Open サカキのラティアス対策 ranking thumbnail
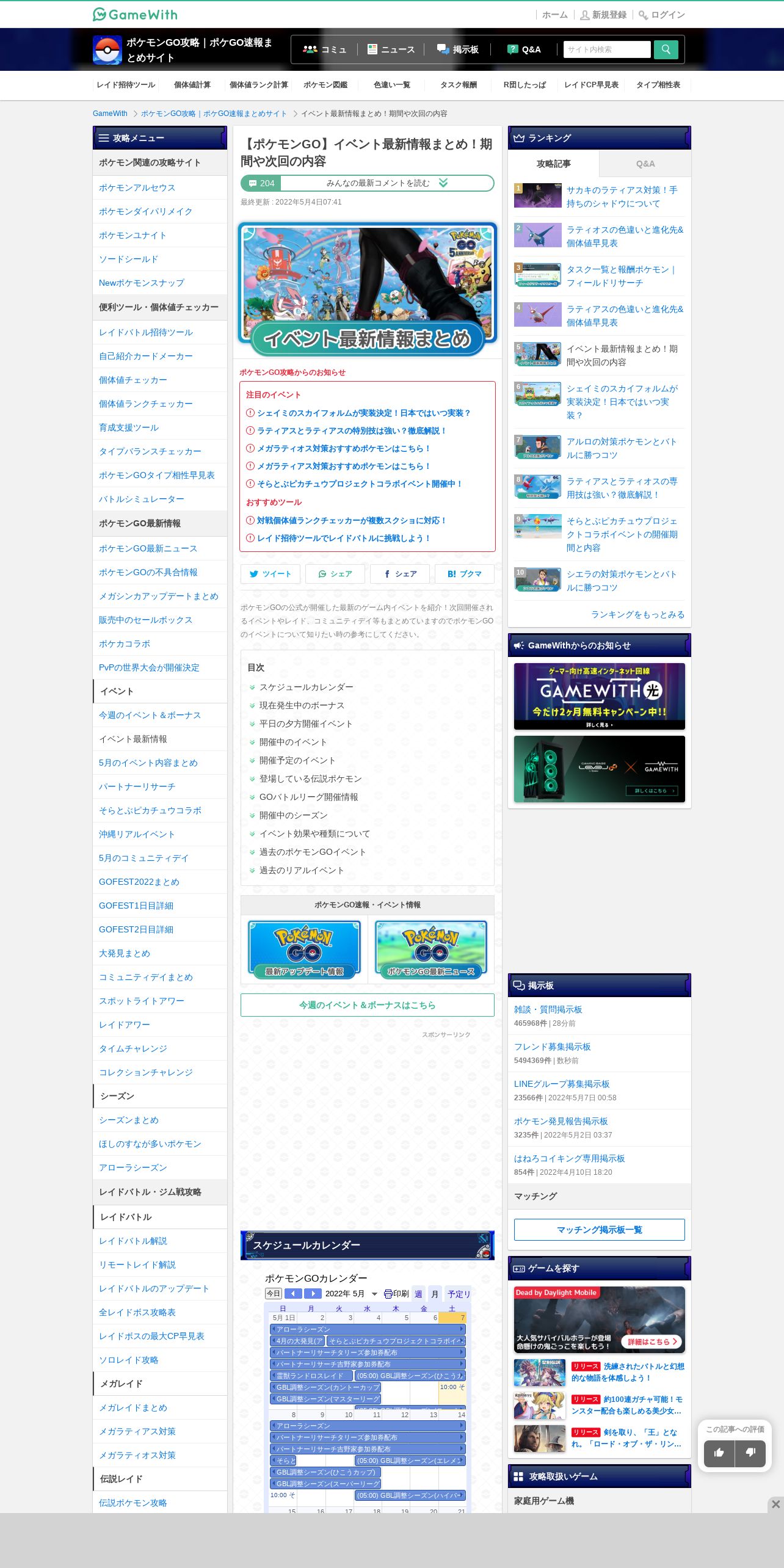 coord(538,195)
